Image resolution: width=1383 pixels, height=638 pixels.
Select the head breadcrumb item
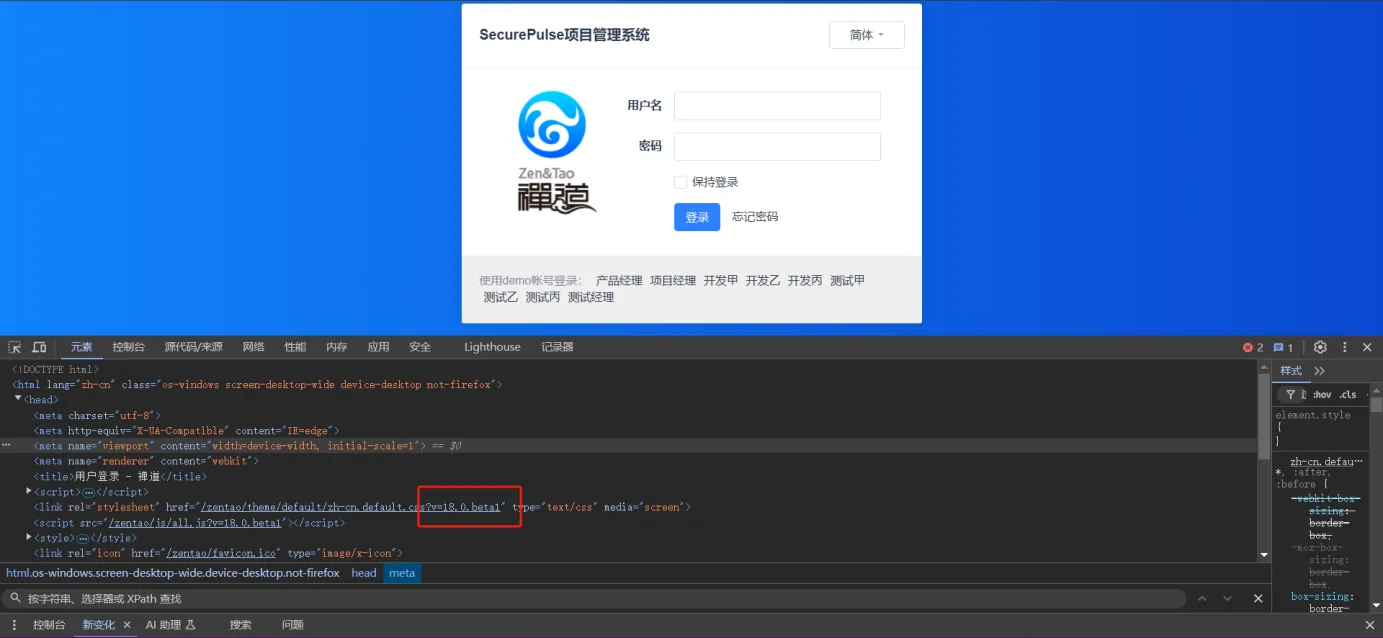[364, 573]
